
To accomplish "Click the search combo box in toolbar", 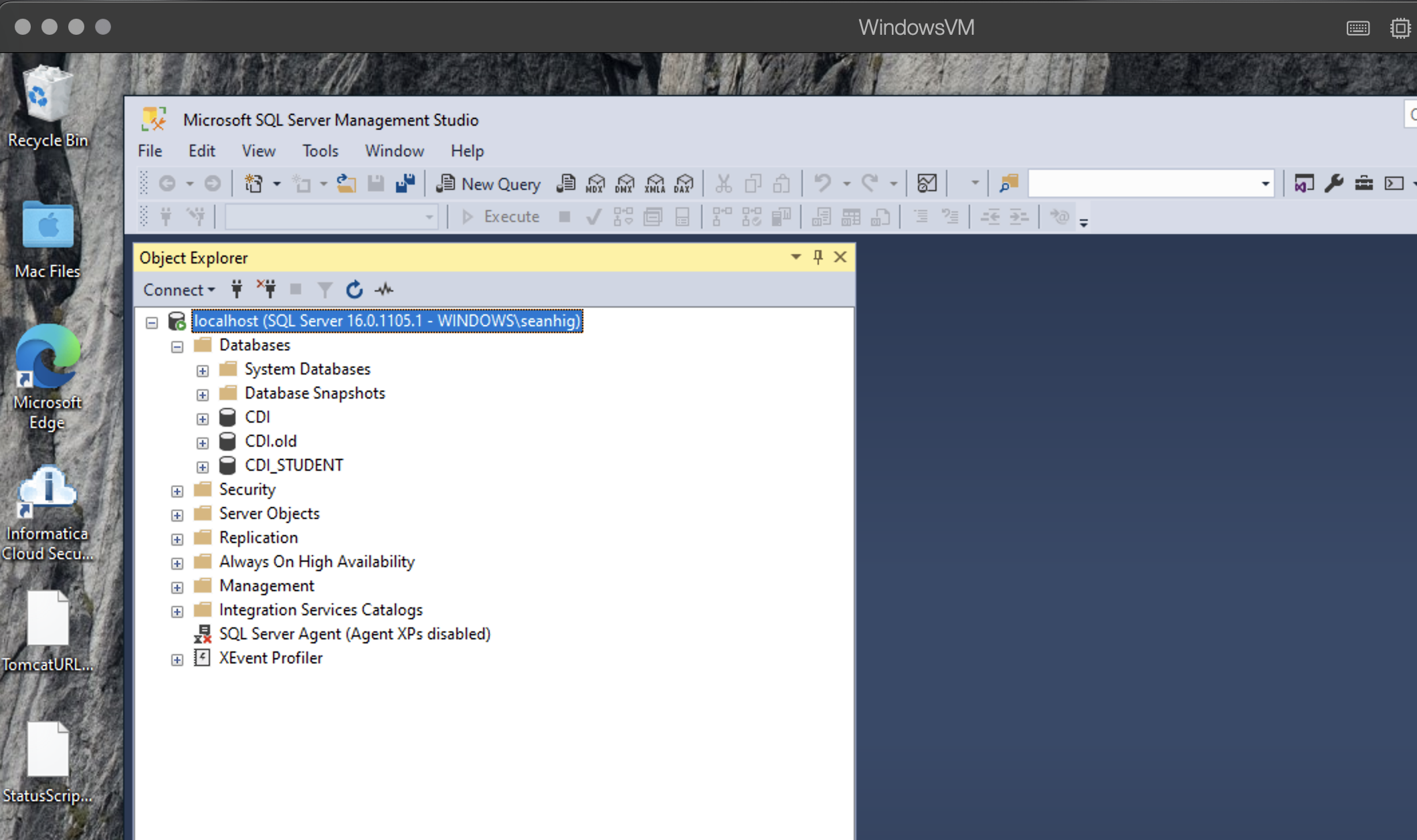I will pos(1151,183).
